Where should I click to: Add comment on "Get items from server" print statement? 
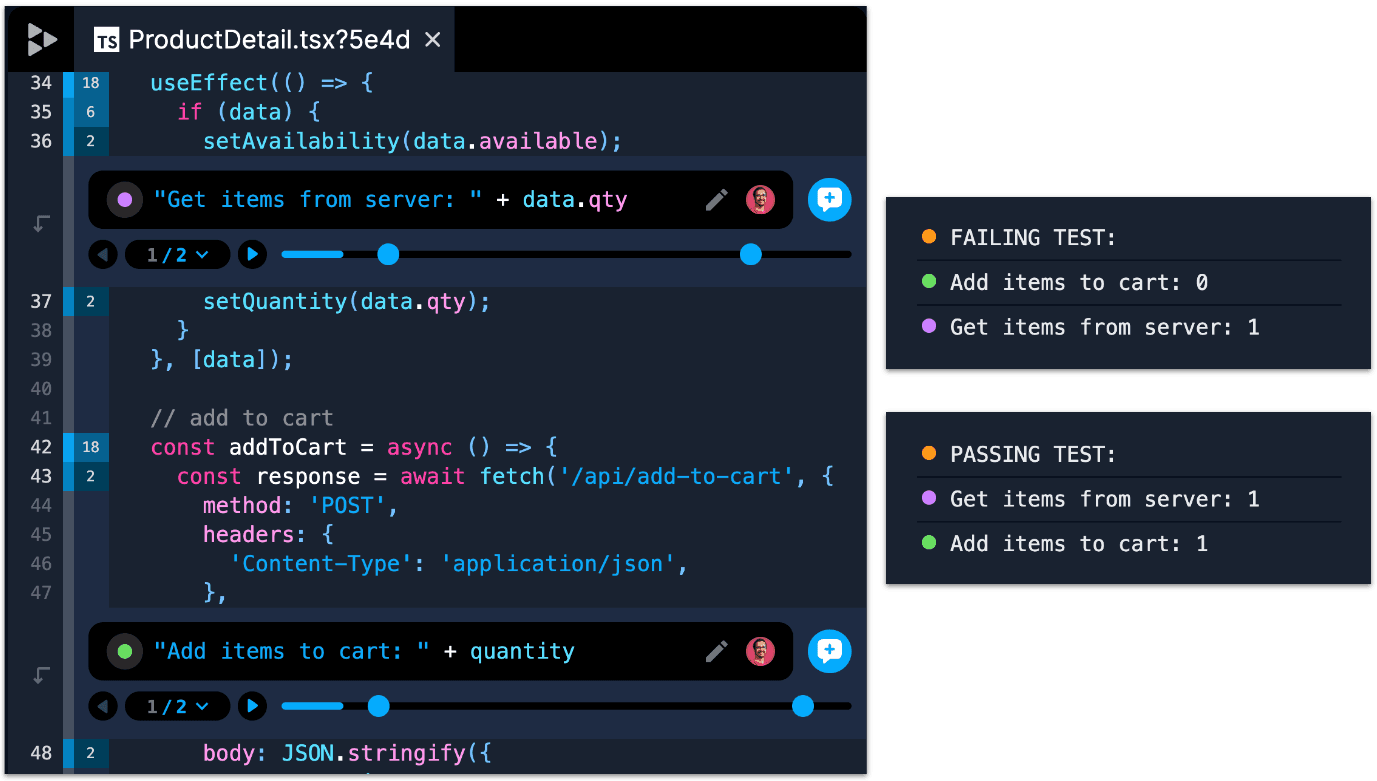tap(829, 200)
